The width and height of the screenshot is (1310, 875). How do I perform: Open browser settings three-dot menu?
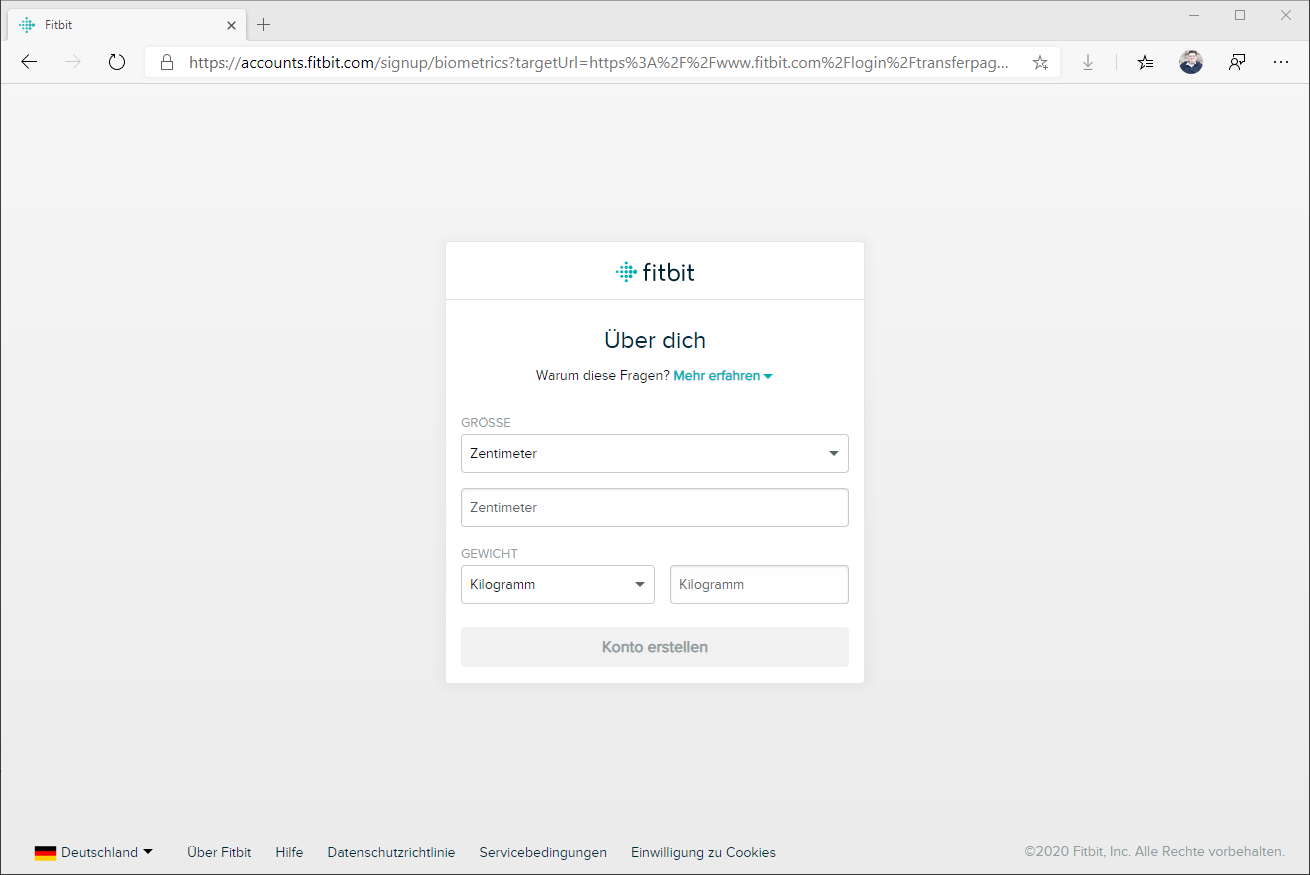[1281, 62]
